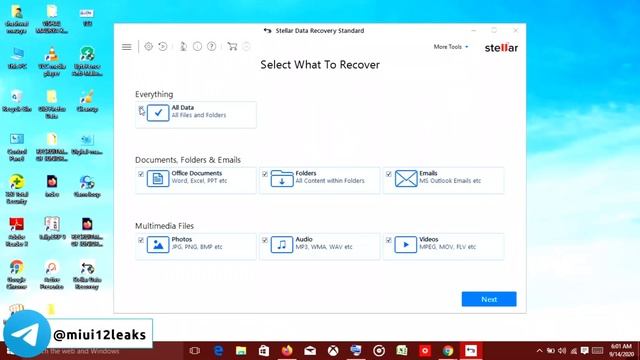Open Microsoft Store from the taskbar
Image resolution: width=640 pixels, height=360 pixels.
264,351
